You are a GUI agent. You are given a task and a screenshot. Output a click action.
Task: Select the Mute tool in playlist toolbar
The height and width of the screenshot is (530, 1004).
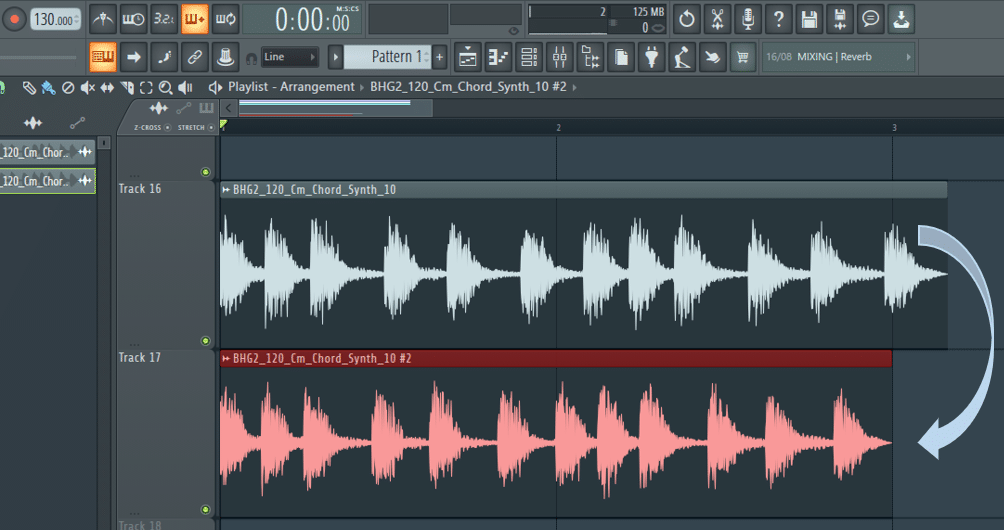(x=87, y=88)
